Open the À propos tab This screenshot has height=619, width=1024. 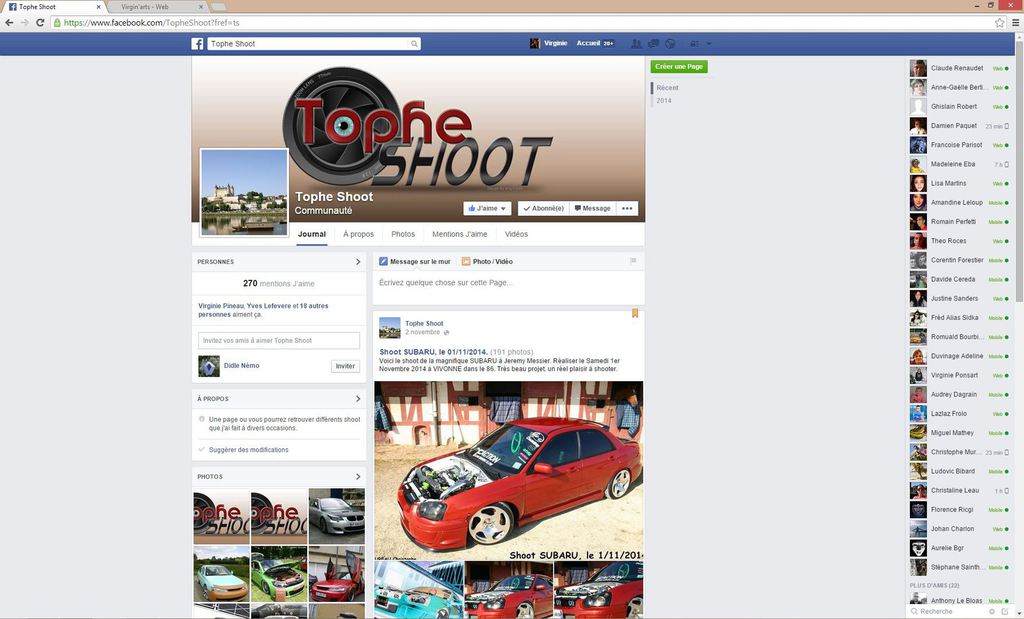(358, 234)
